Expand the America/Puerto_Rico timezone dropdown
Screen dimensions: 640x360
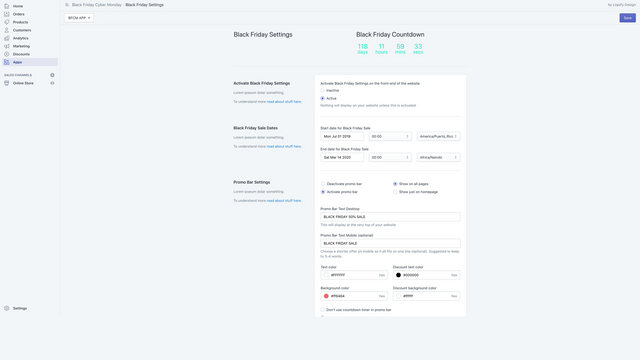[438, 136]
